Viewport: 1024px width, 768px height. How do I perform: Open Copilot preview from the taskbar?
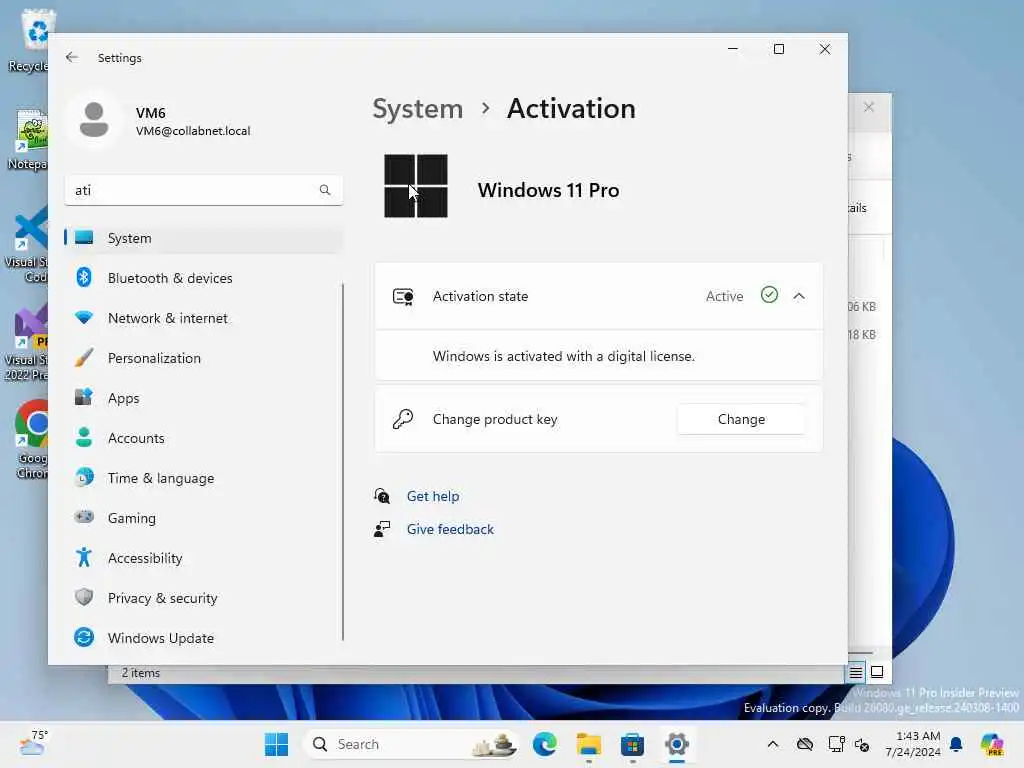point(991,744)
